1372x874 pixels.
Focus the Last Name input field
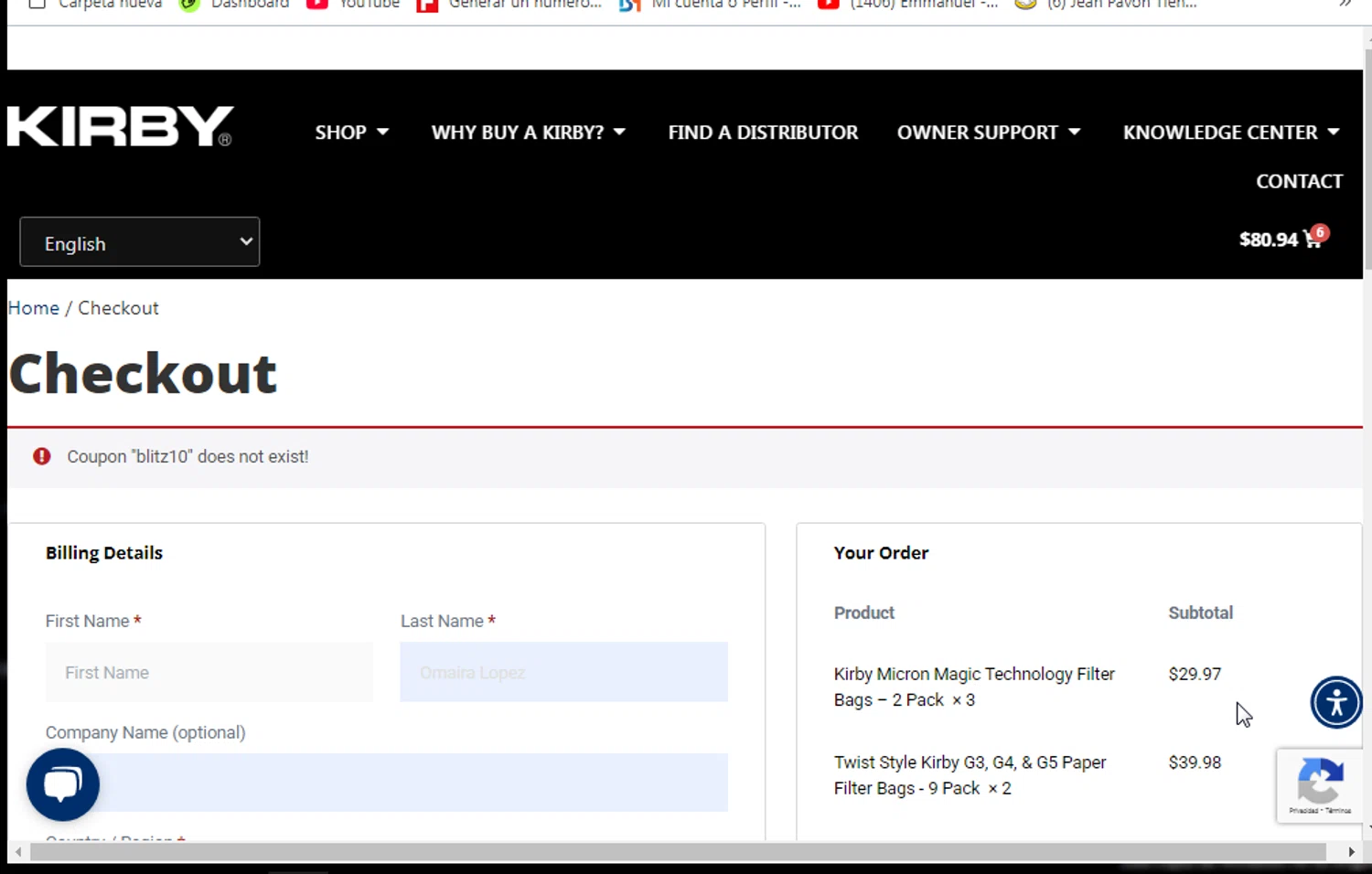point(564,672)
